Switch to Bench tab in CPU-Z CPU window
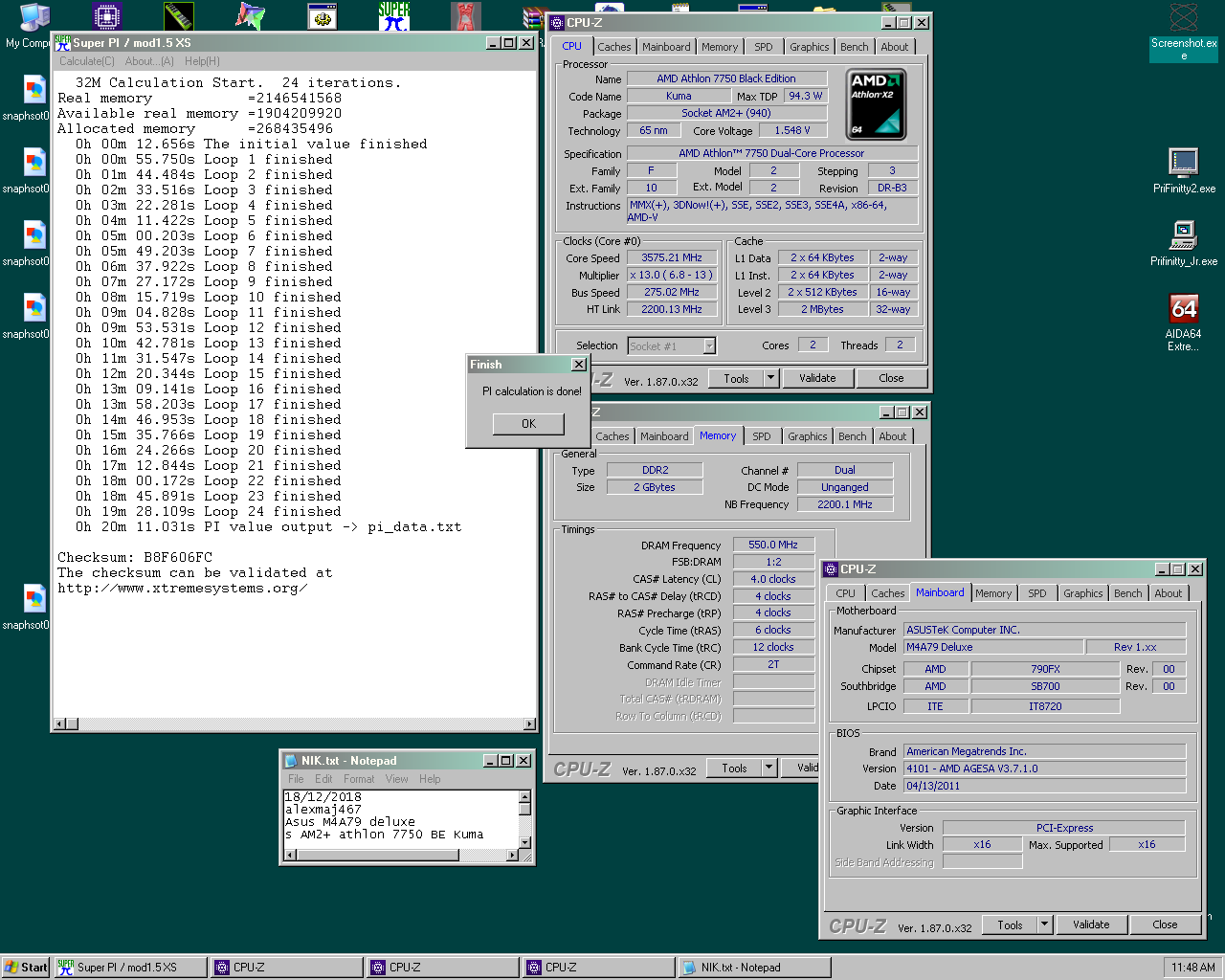Viewport: 1225px width, 980px height. [x=855, y=47]
